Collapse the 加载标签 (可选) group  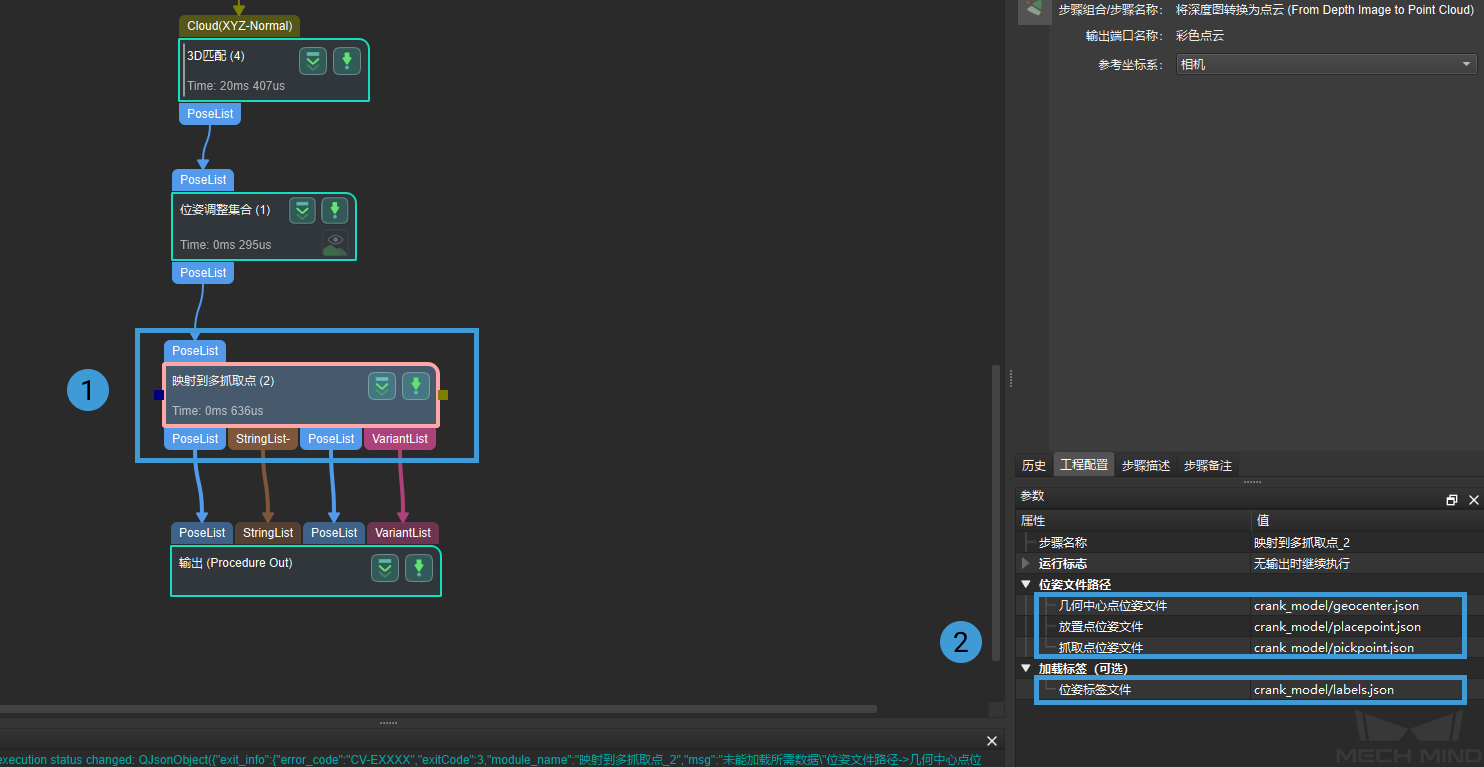coord(1025,668)
